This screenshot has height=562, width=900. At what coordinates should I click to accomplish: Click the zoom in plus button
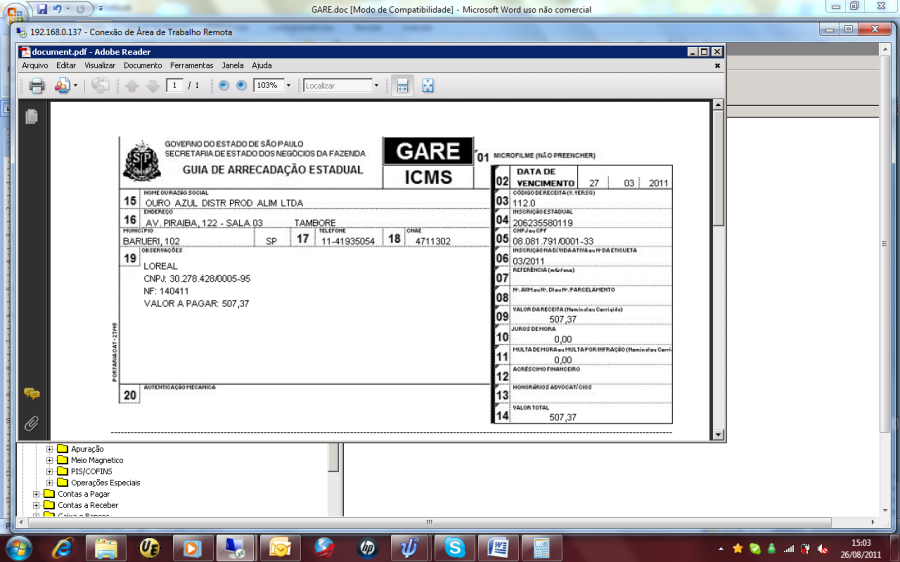241,86
